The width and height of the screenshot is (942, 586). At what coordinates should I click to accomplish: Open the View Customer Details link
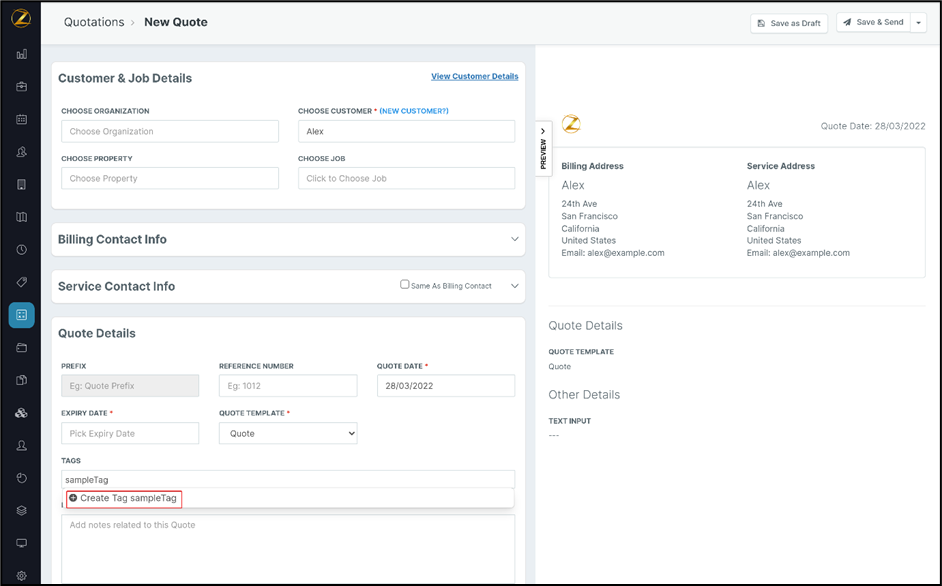(x=474, y=77)
